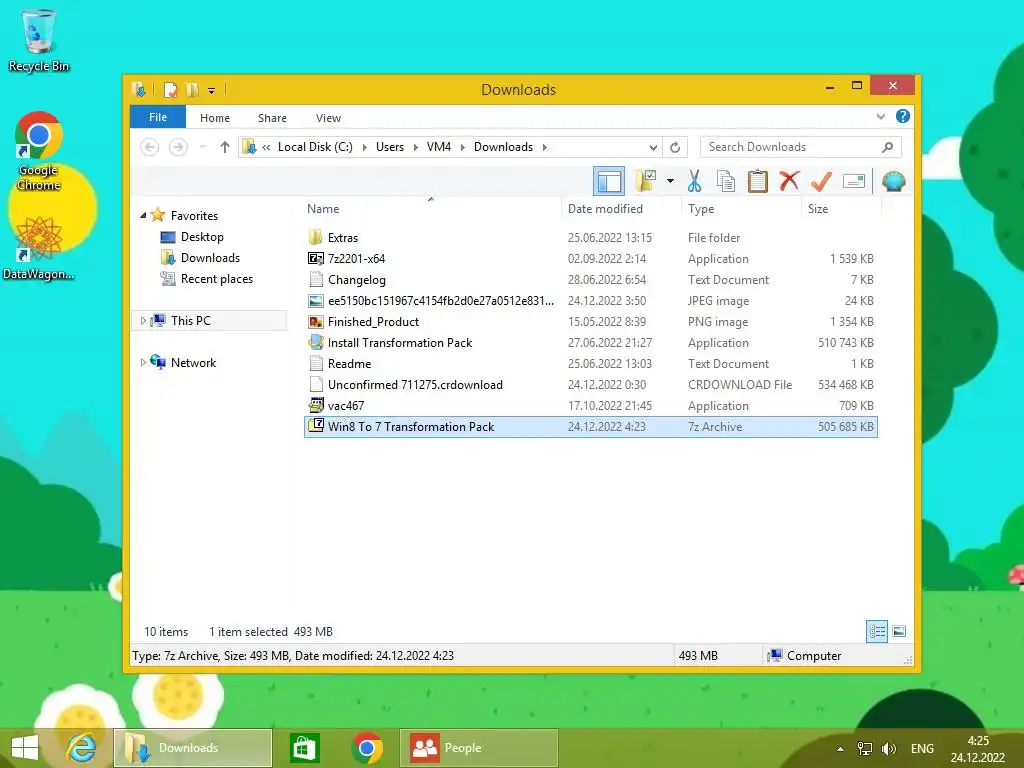The height and width of the screenshot is (768, 1024).
Task: Click the blue shell globe toolbar icon
Action: pos(893,181)
